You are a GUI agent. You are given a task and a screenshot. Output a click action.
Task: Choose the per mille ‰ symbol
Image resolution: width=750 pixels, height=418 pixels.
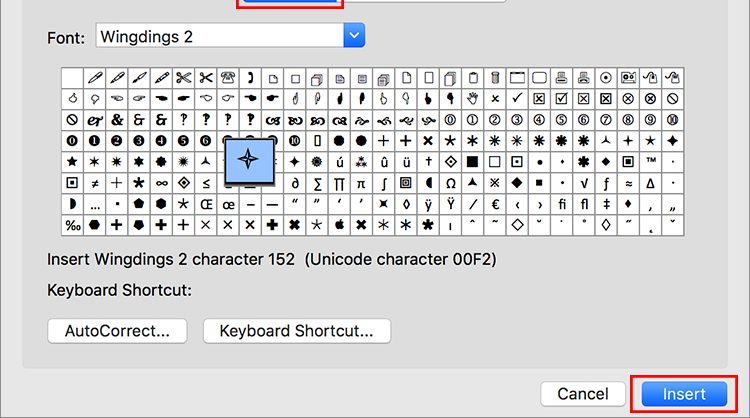tap(73, 225)
